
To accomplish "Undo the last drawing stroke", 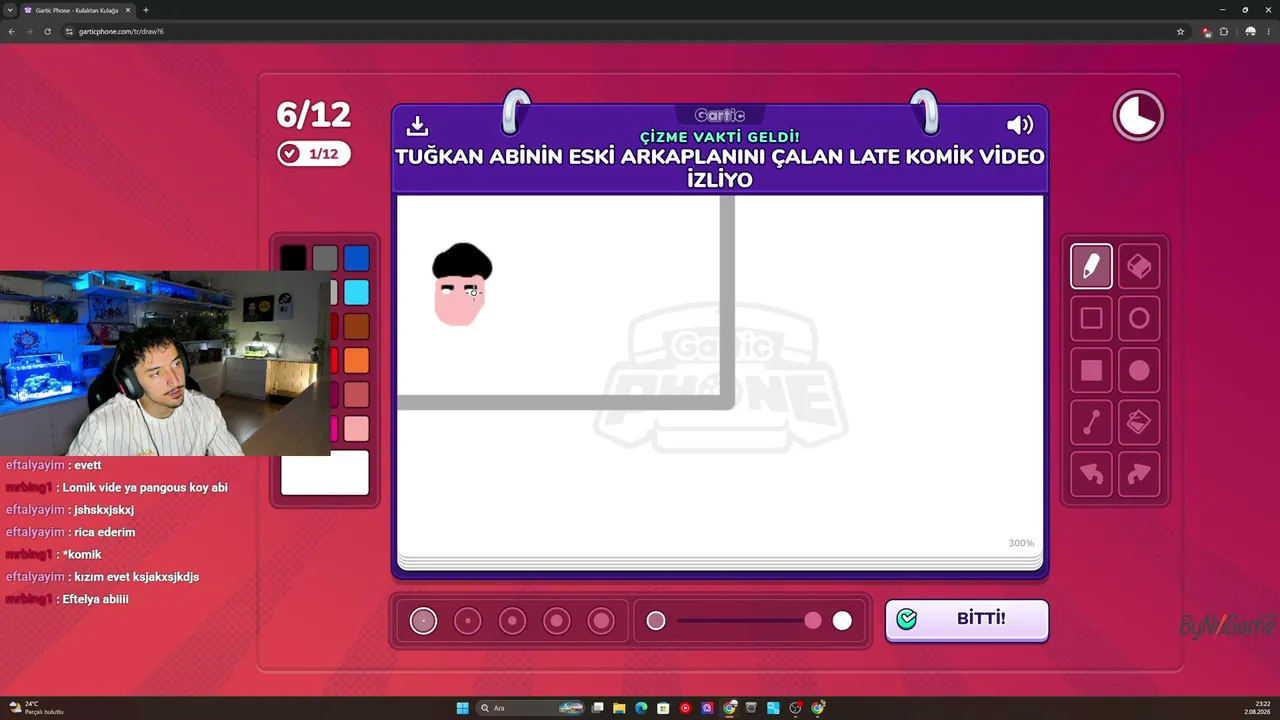I will pos(1091,475).
